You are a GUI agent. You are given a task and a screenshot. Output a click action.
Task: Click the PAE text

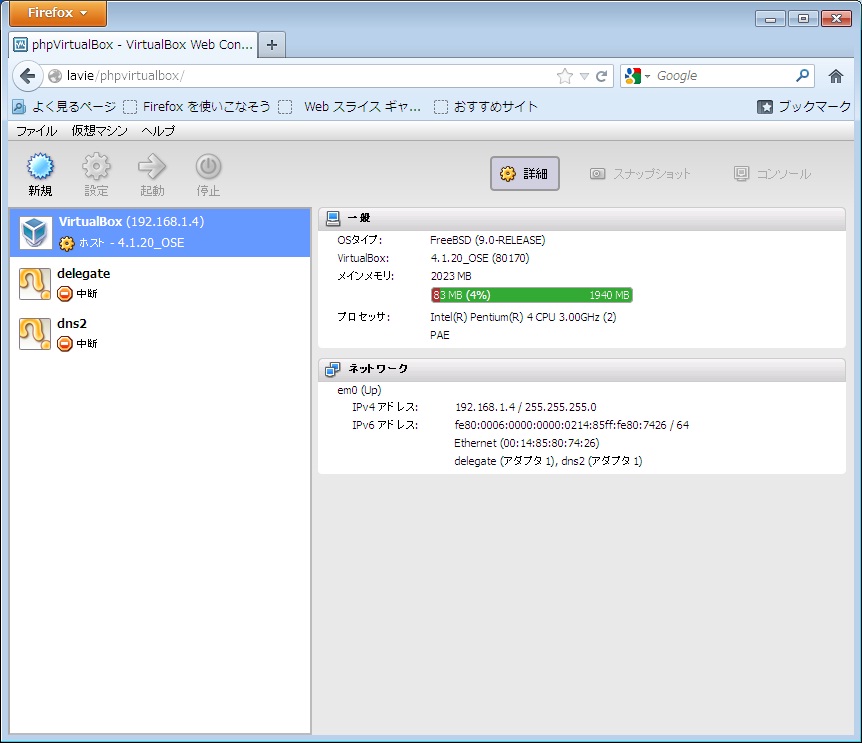click(x=440, y=335)
